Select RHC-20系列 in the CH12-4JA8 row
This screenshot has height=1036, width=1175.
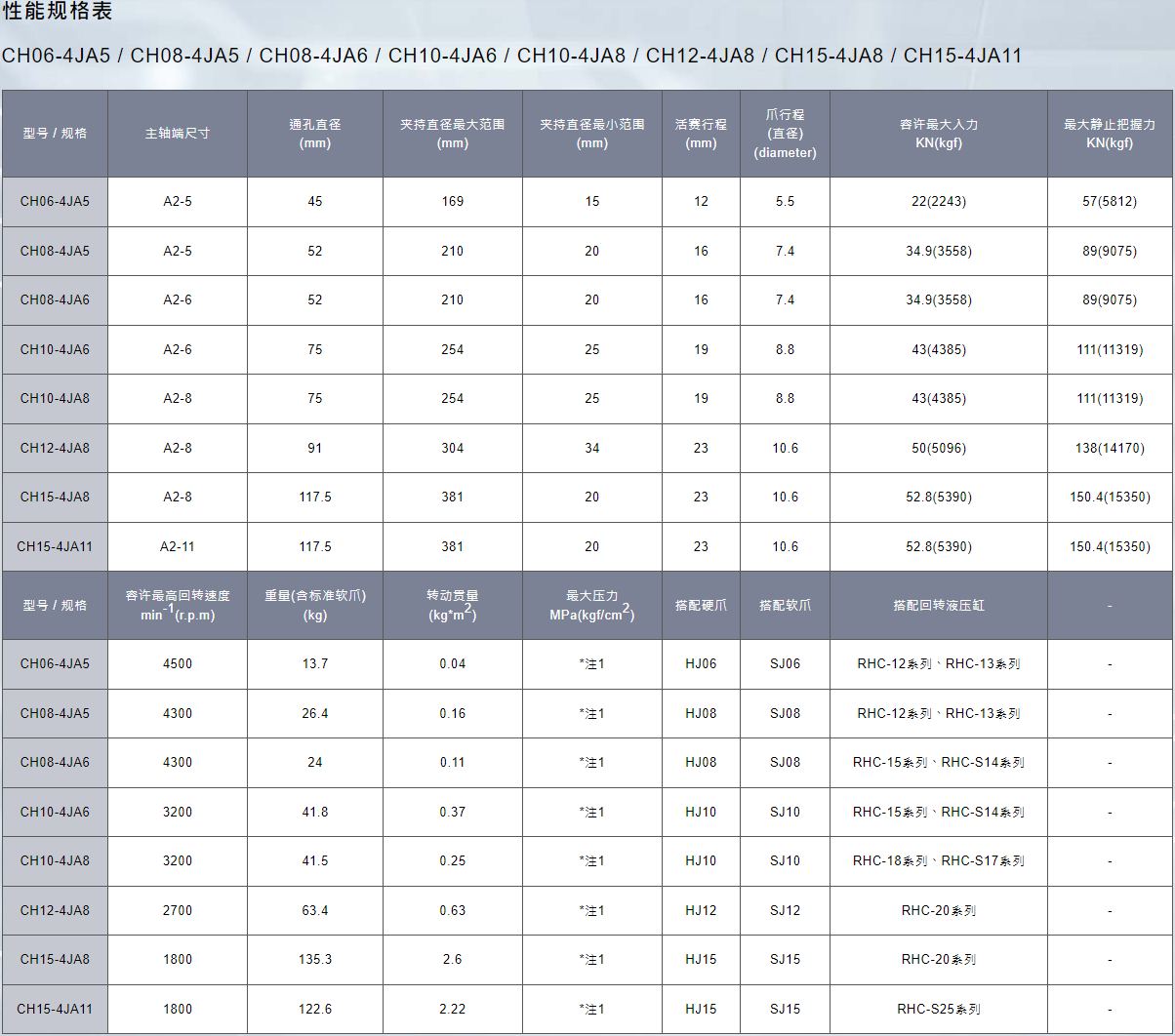coord(939,911)
